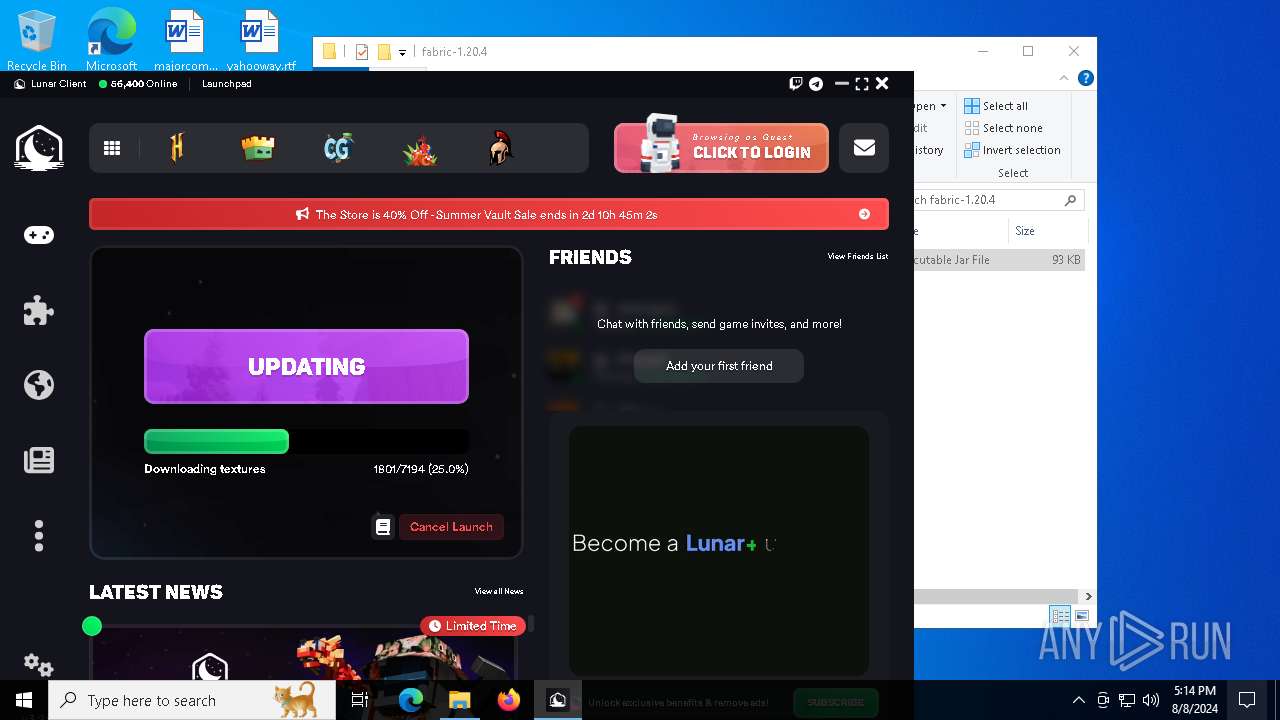Select the Recycle Bin desktop icon

[37, 42]
